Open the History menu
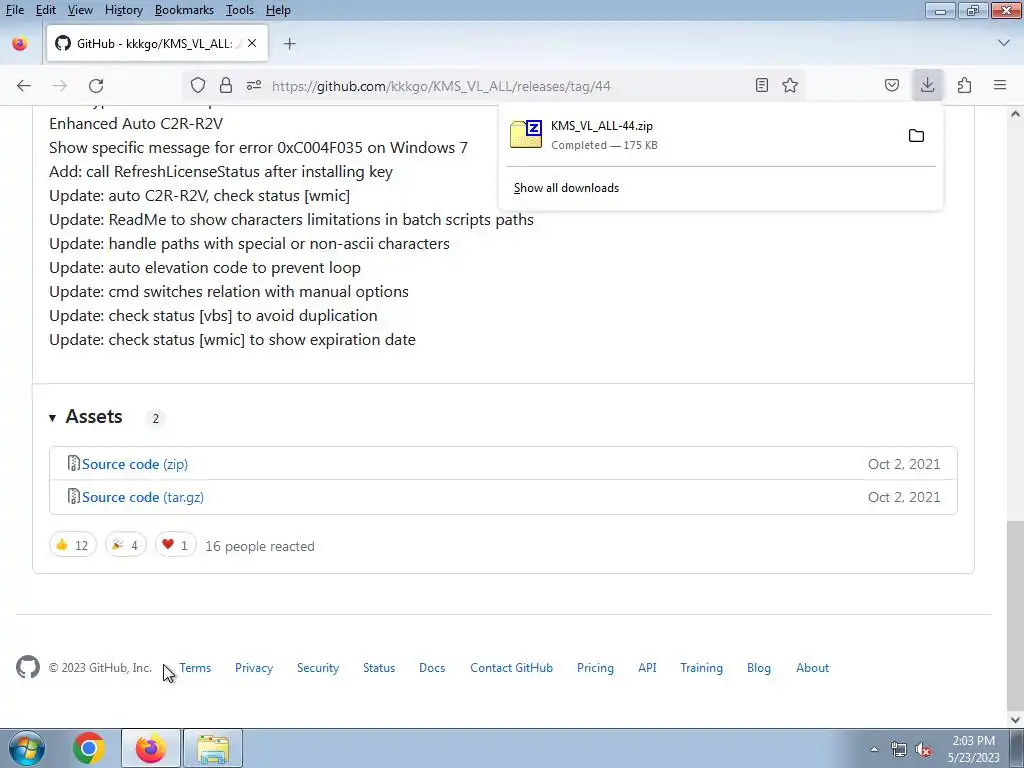Screen dimensions: 1024x768 coord(123,10)
